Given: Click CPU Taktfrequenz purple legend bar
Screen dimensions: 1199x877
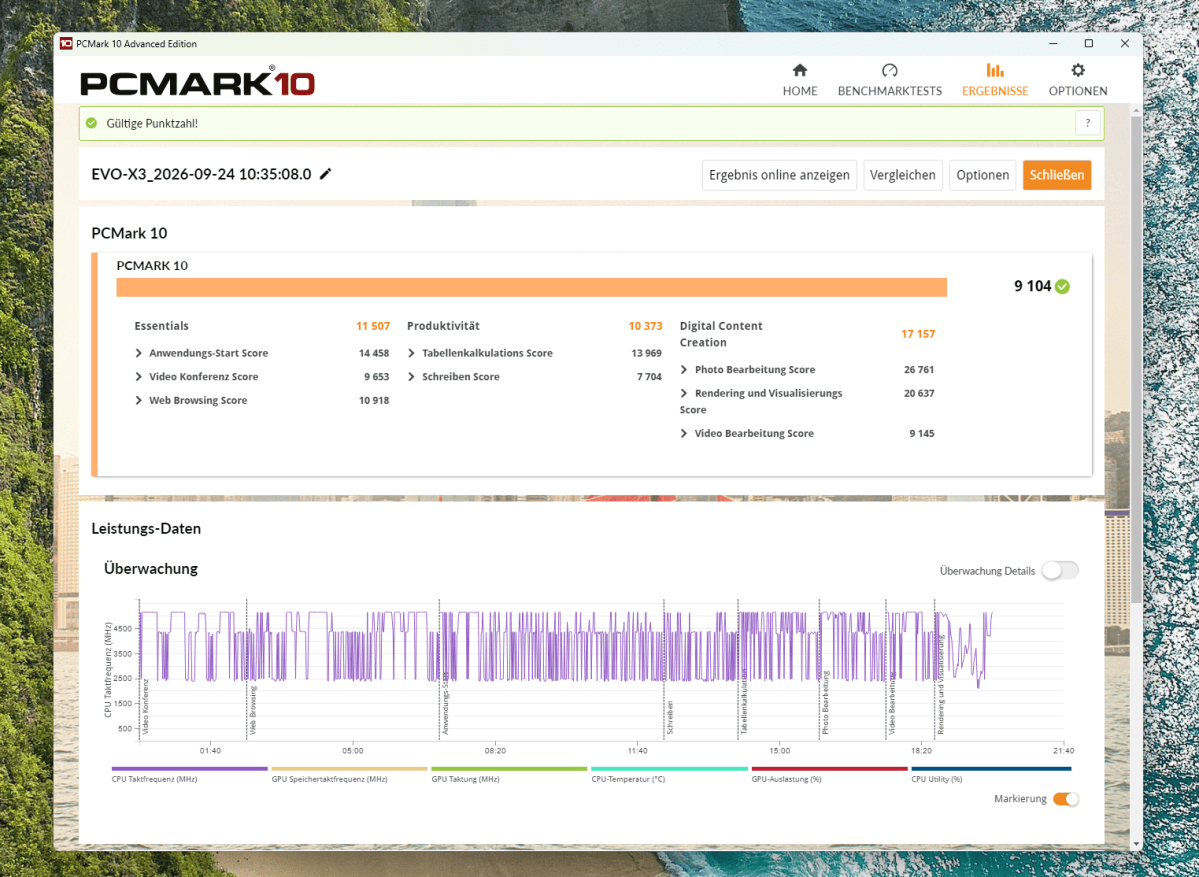Looking at the screenshot, I should (190, 768).
